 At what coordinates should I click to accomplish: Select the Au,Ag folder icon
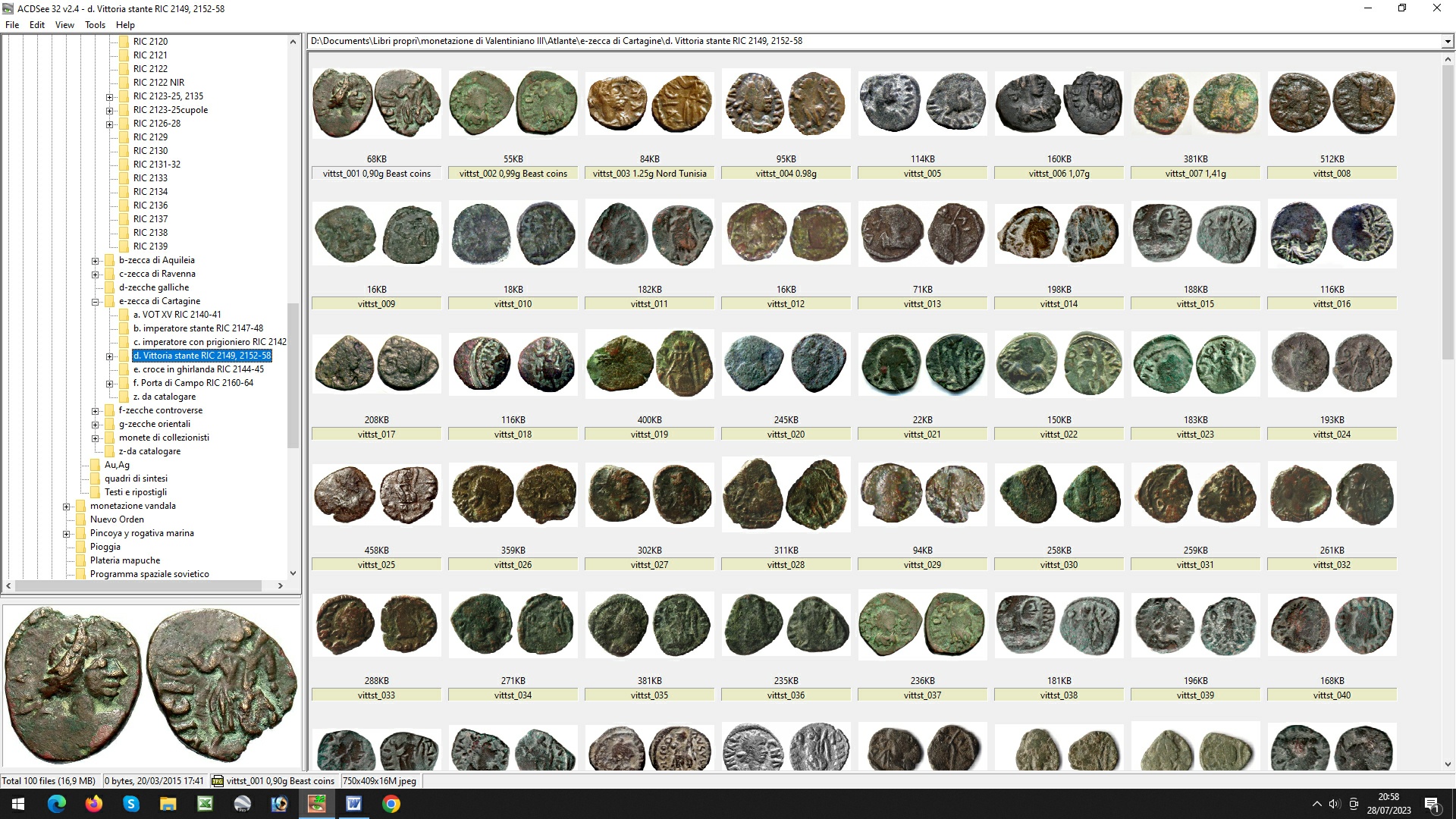(96, 465)
